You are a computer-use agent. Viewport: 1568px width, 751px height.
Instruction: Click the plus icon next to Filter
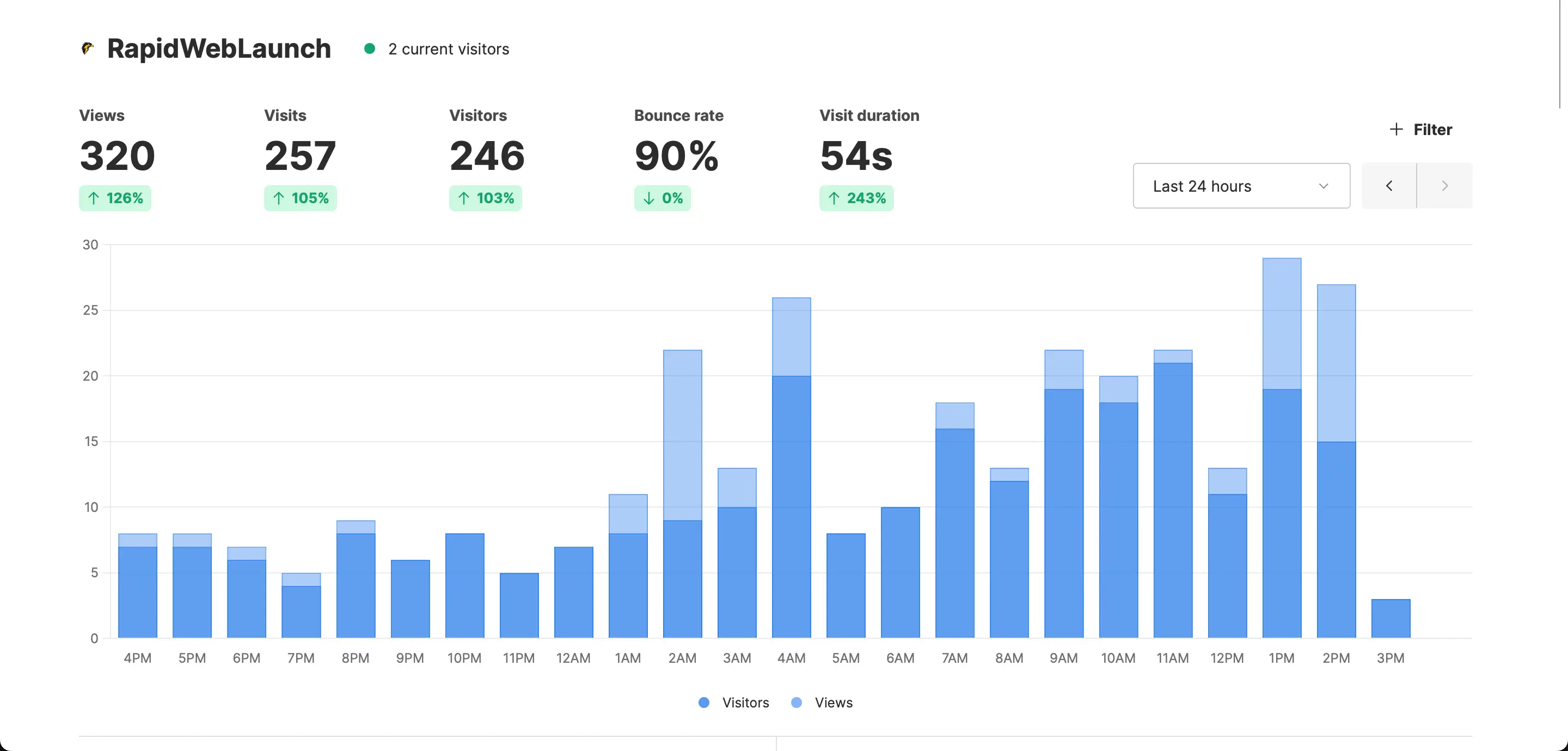[x=1396, y=129]
